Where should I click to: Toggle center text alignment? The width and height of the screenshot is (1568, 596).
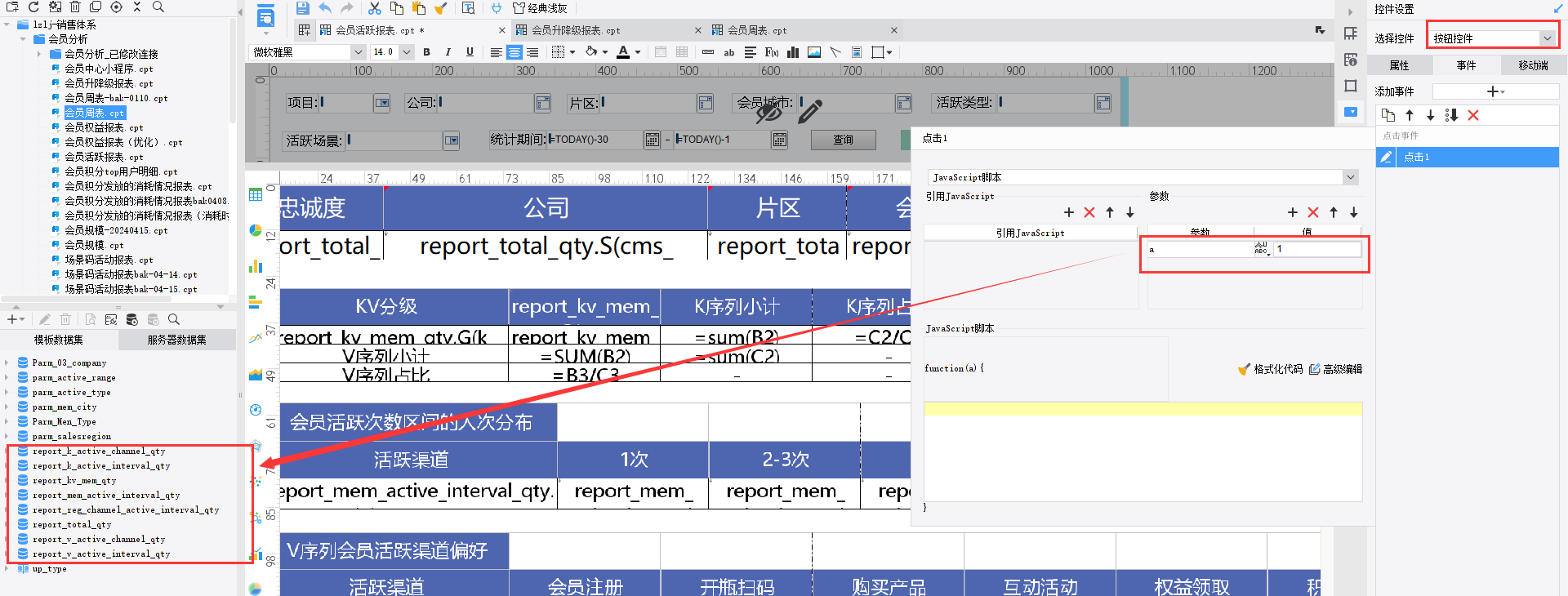click(514, 52)
